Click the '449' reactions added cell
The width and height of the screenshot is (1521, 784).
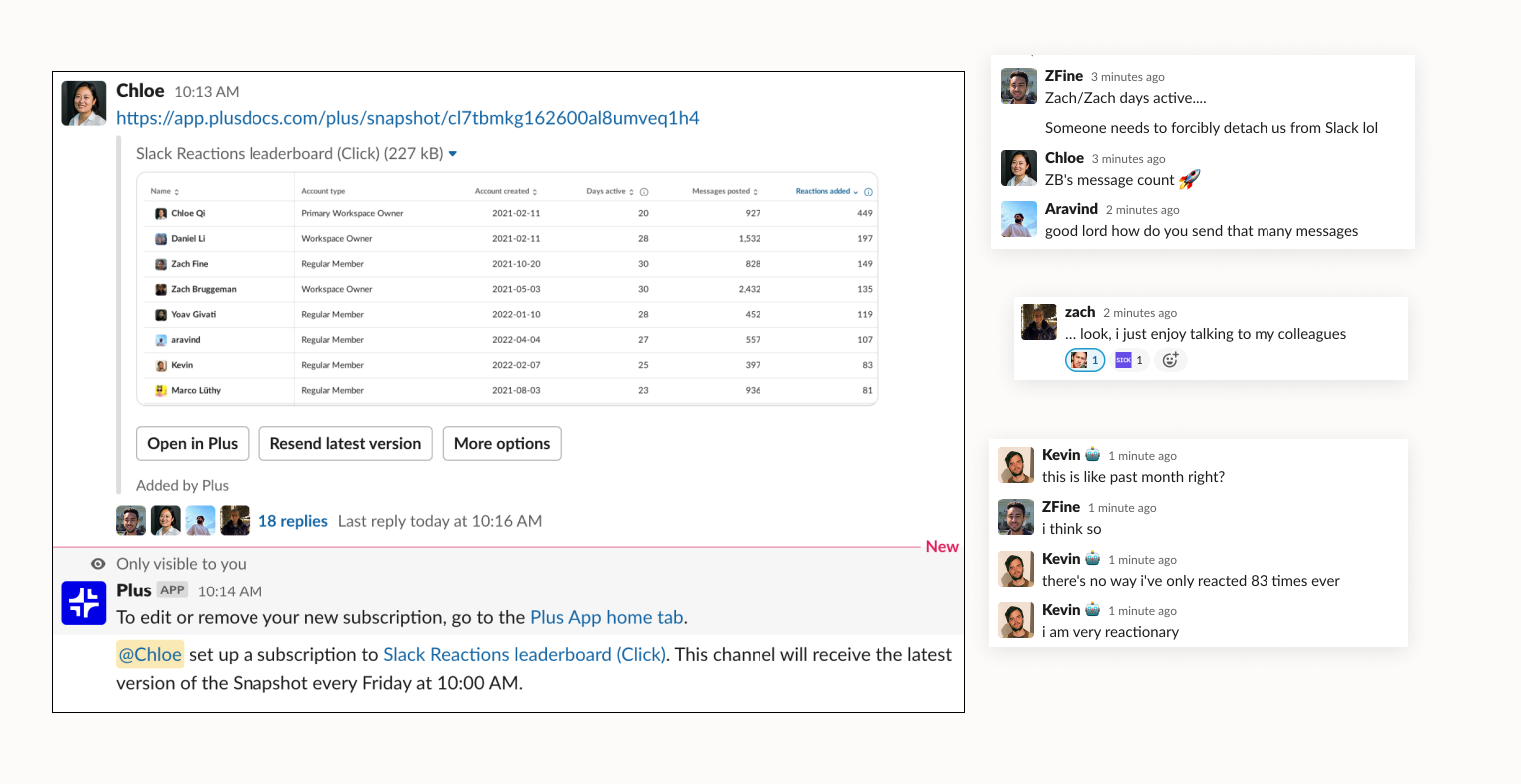pos(865,213)
